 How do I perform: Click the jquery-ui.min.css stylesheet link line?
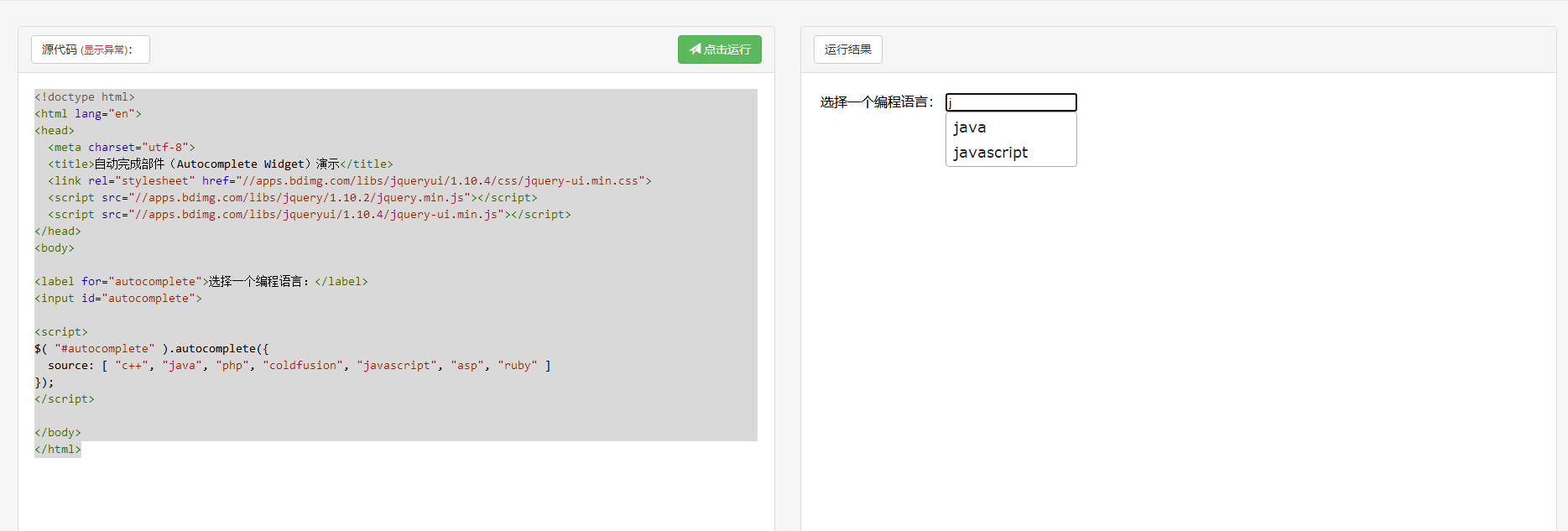(x=350, y=181)
